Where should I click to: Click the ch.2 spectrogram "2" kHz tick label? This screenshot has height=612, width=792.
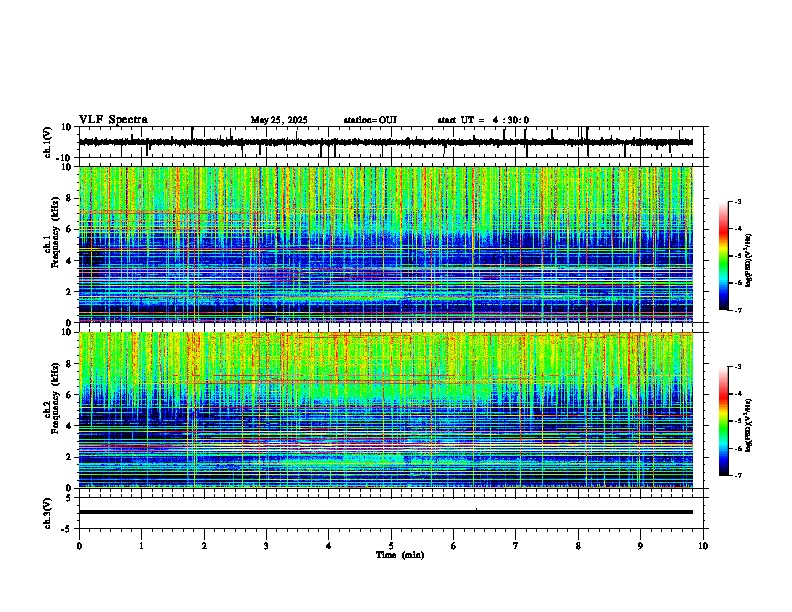coord(71,457)
